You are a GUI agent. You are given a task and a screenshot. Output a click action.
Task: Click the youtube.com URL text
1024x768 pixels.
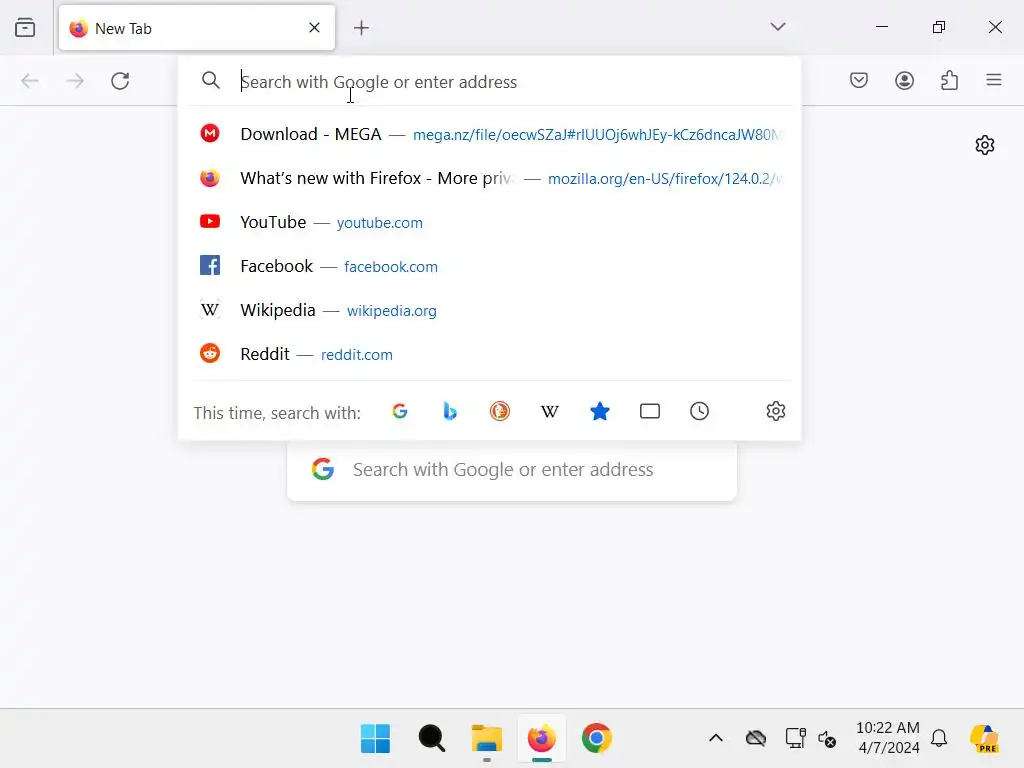coord(379,223)
